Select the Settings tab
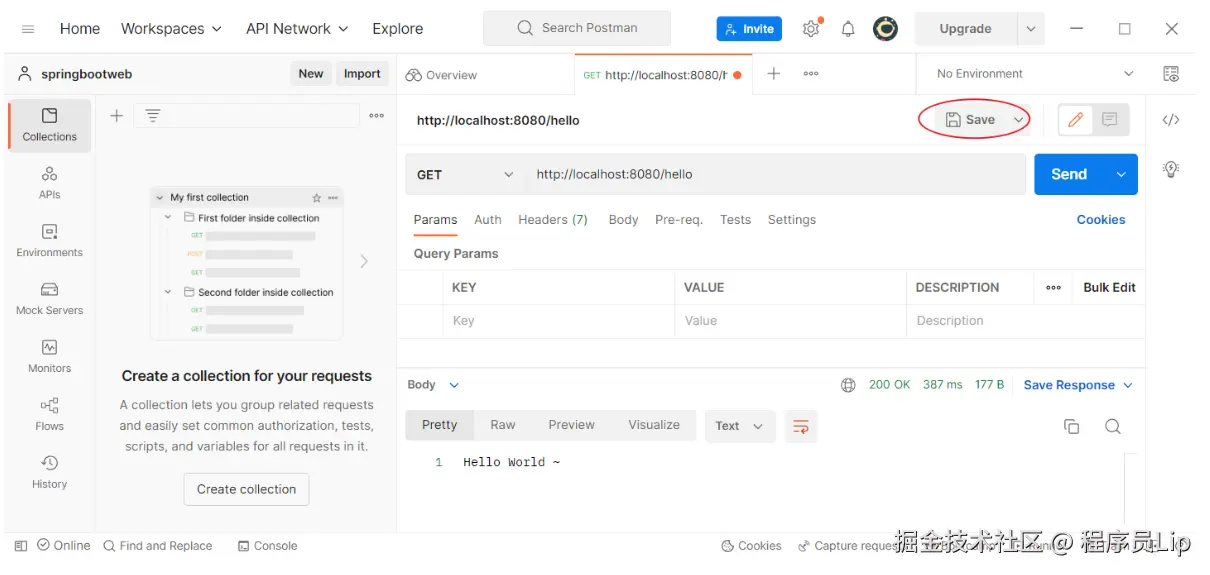 792,220
